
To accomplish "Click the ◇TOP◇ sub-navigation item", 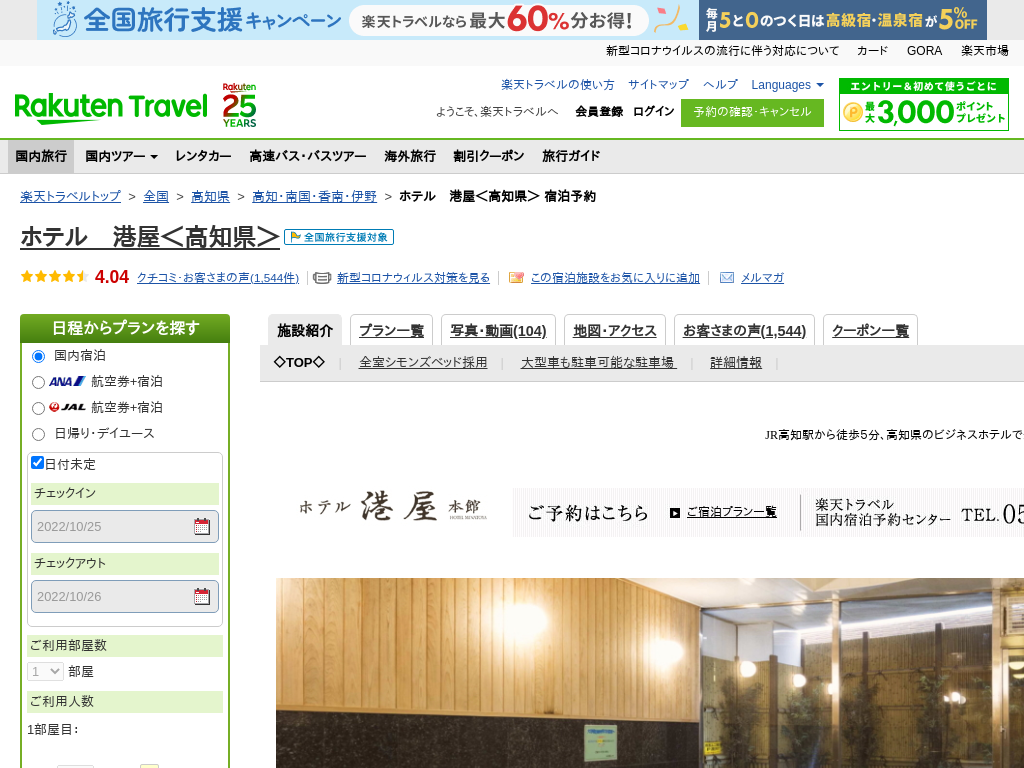I will [x=299, y=362].
